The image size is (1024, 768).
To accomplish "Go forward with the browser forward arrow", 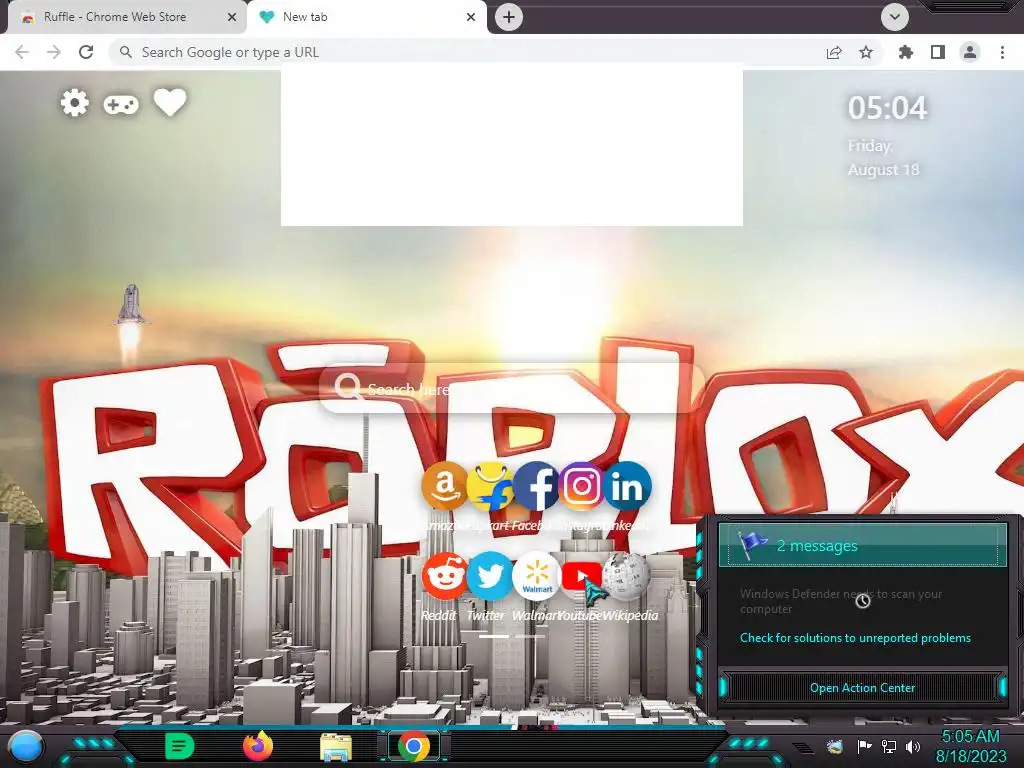I will point(54,52).
